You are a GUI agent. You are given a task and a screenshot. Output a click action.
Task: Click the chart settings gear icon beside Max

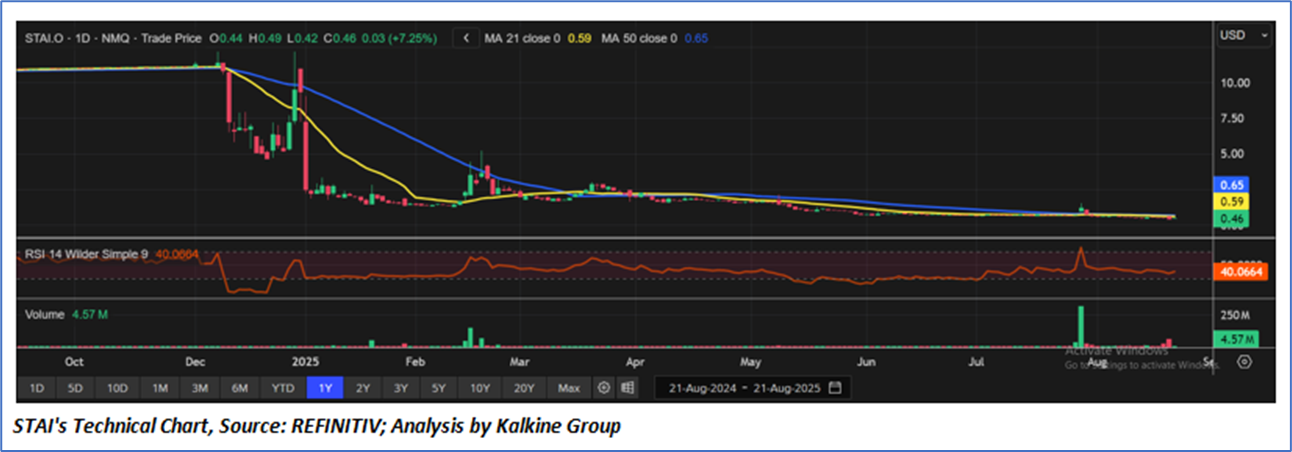click(604, 387)
